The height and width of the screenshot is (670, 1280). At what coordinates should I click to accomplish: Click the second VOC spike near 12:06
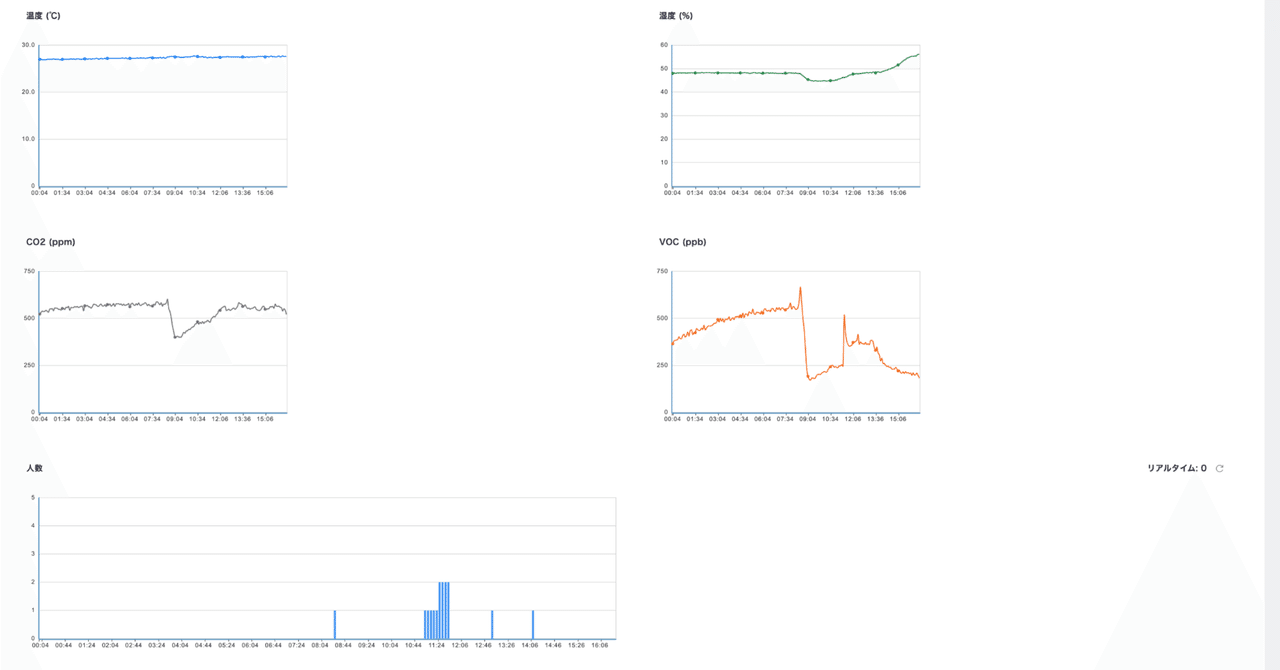844,317
